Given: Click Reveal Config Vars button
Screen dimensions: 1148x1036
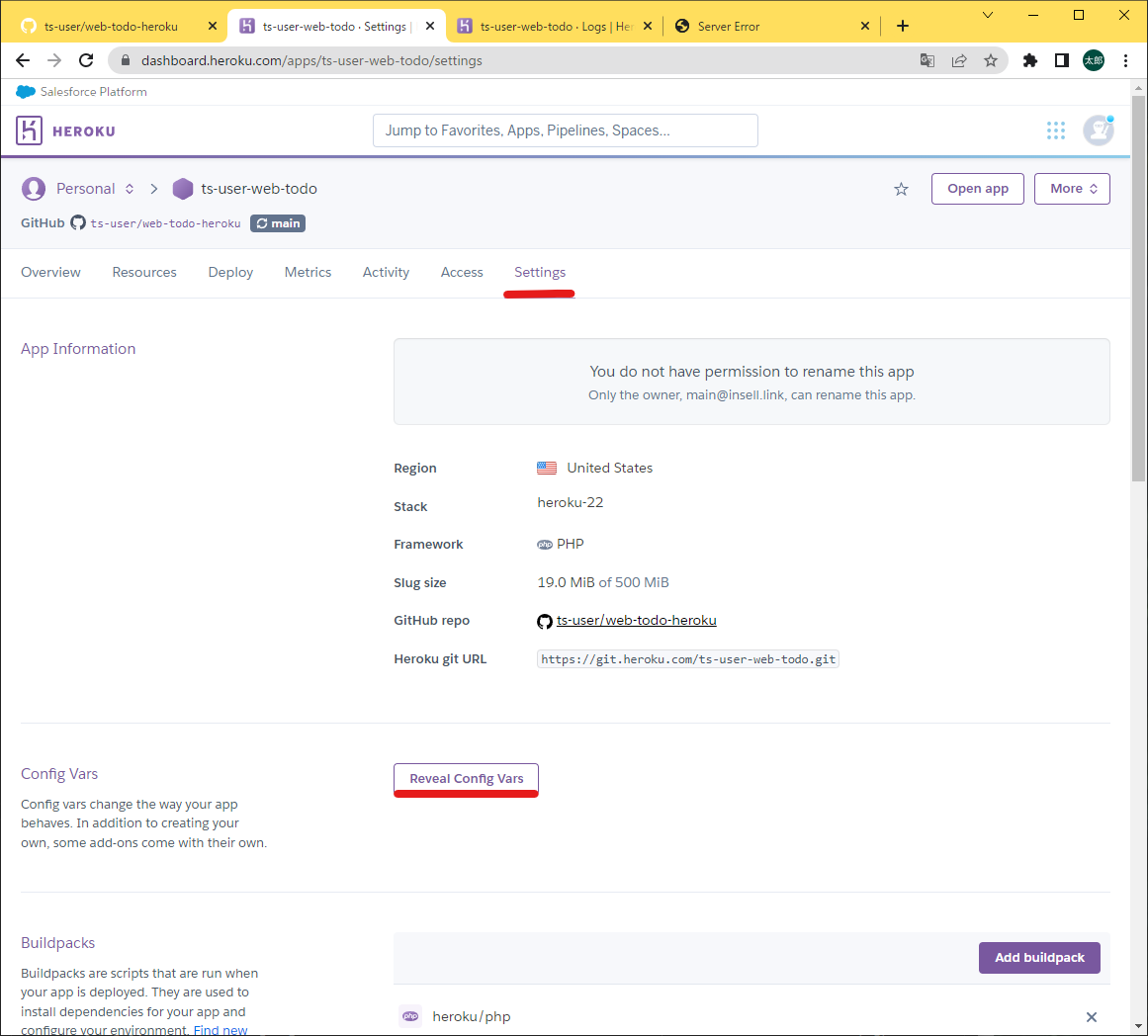Looking at the screenshot, I should click(467, 778).
